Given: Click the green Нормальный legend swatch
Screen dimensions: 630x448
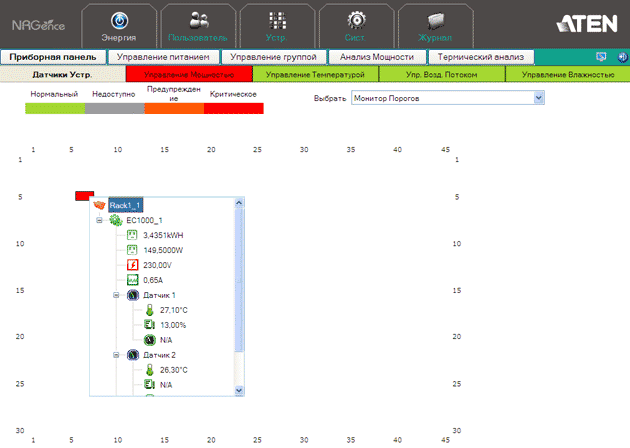Looking at the screenshot, I should [x=55, y=108].
